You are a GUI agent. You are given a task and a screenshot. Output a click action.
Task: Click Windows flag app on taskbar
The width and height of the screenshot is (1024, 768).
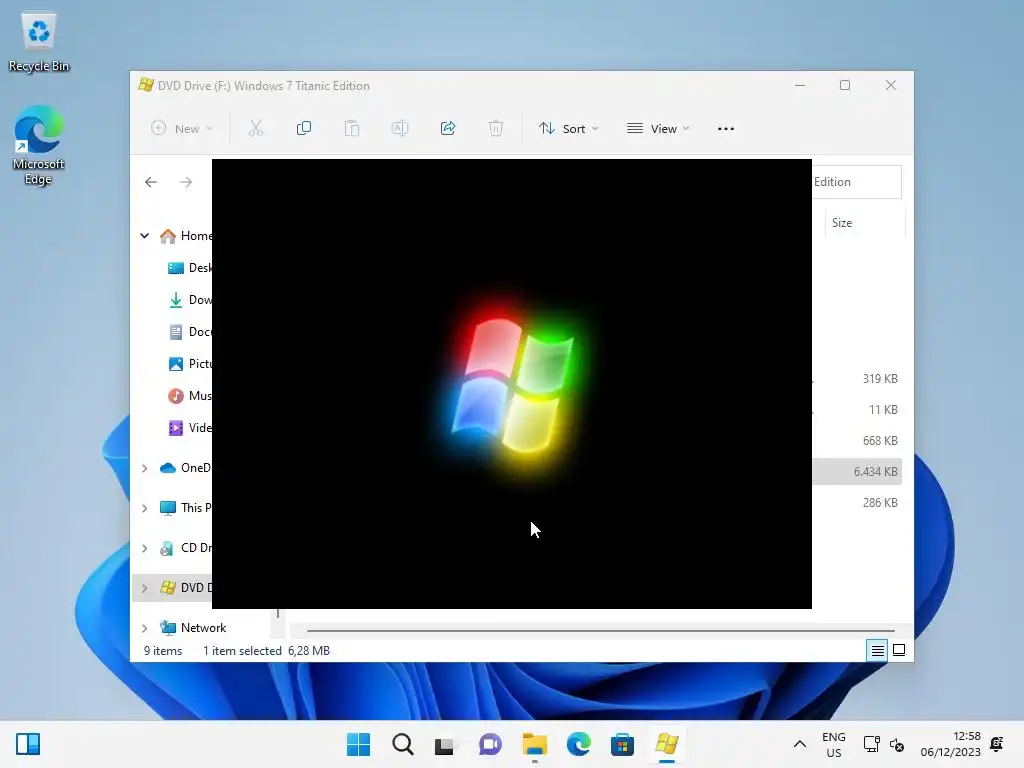coord(667,744)
